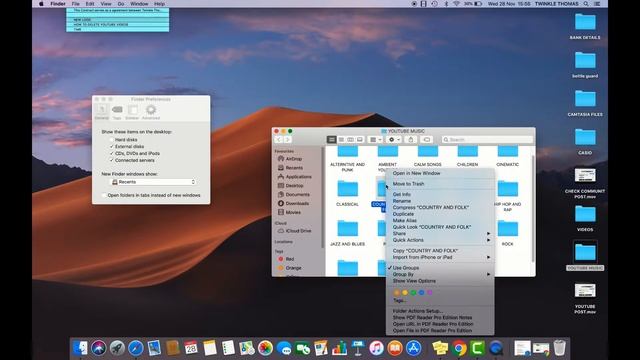This screenshot has width=640, height=360.
Task: Open View menu in menu bar
Action: tap(106, 4)
